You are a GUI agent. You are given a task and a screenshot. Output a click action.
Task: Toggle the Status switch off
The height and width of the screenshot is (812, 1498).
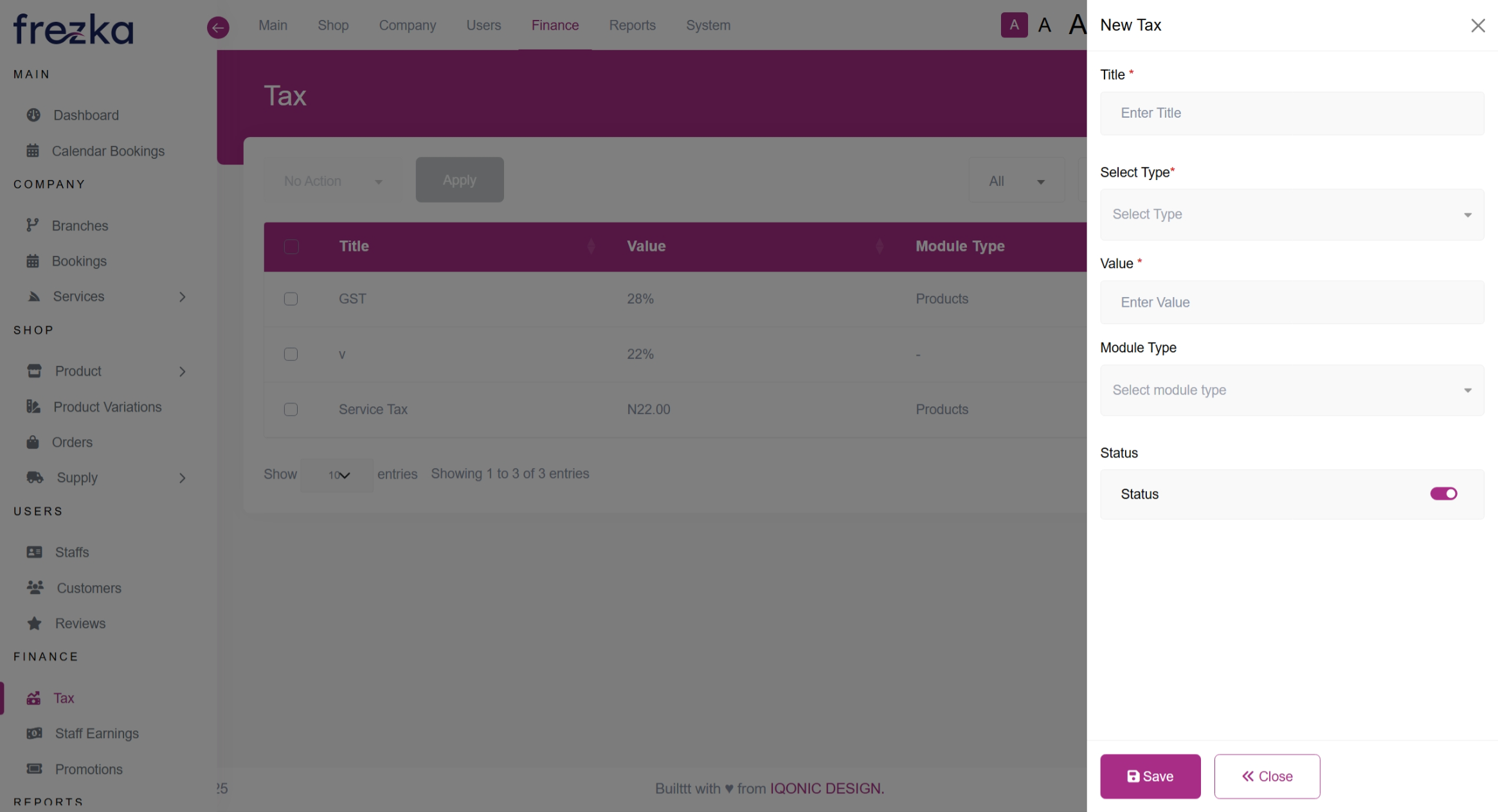click(1443, 494)
